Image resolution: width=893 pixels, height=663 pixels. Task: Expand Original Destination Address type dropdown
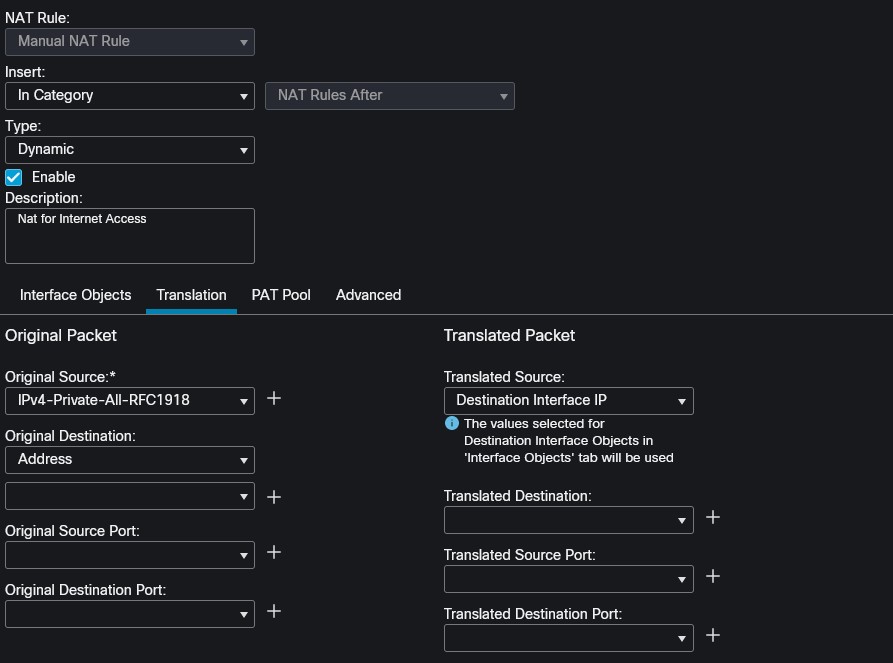(130, 460)
